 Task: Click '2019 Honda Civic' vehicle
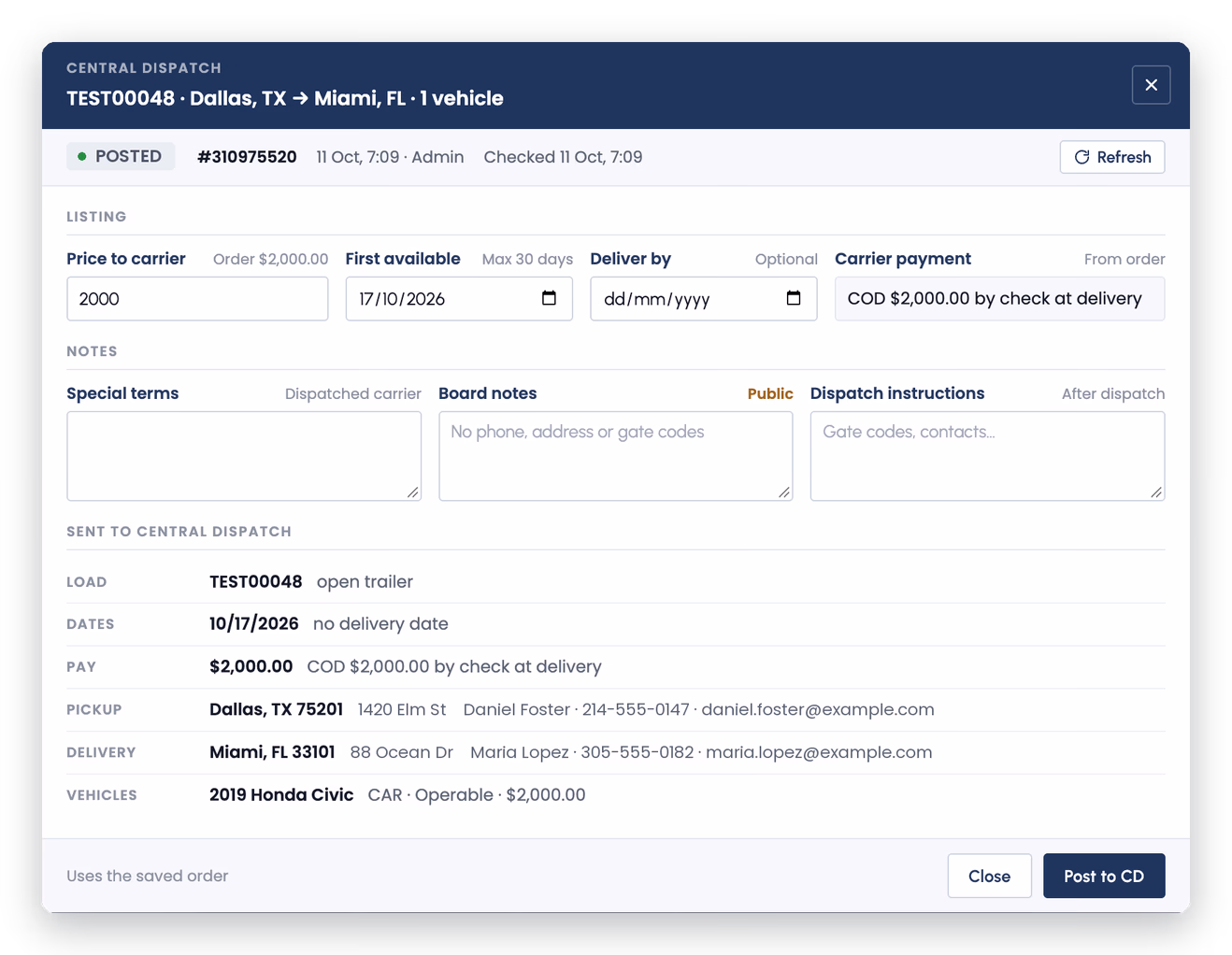(281, 795)
